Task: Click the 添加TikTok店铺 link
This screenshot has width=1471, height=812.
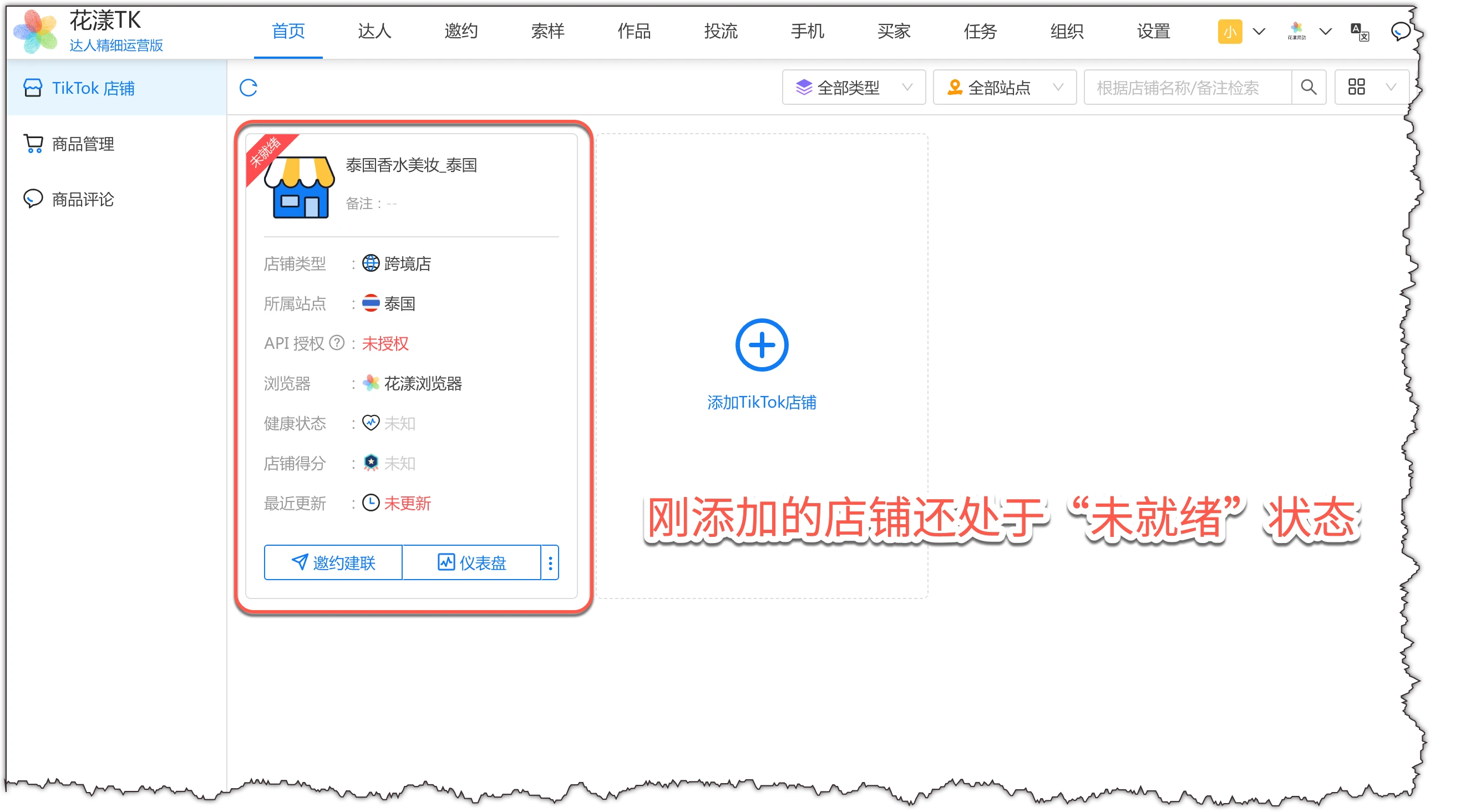Action: point(761,403)
